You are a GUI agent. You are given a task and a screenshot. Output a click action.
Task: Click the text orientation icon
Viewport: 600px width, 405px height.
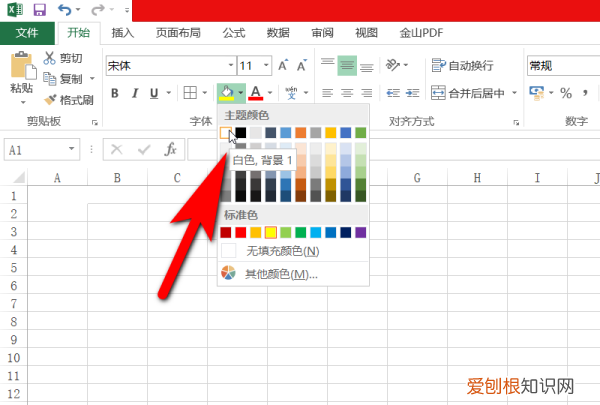click(x=392, y=65)
